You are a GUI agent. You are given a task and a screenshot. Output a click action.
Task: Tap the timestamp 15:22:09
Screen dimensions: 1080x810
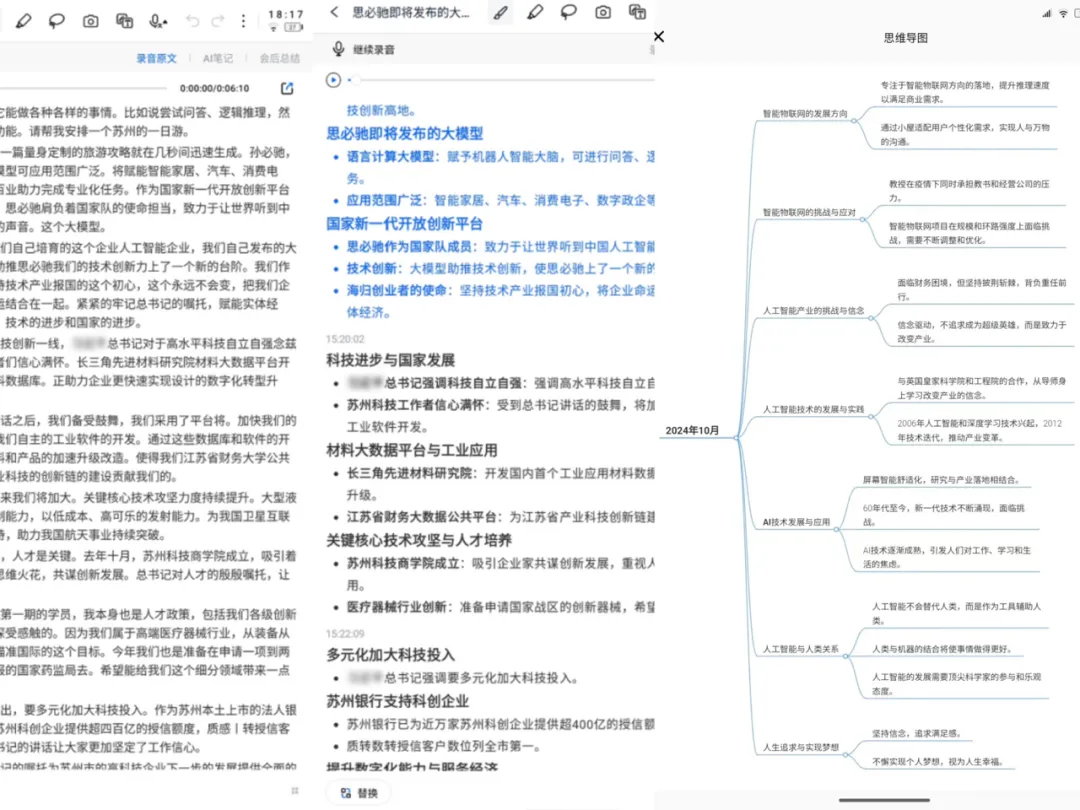pyautogui.click(x=345, y=634)
